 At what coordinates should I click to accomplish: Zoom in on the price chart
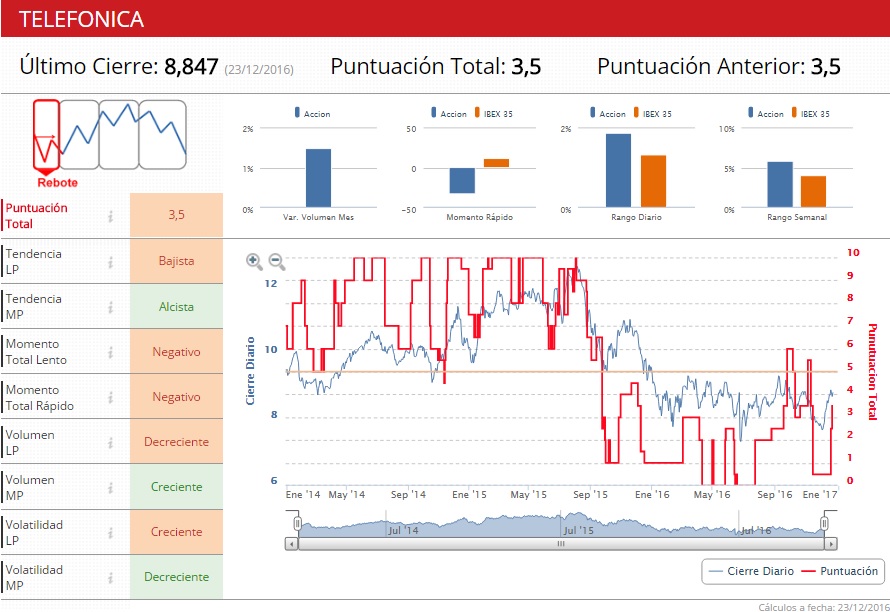(254, 261)
